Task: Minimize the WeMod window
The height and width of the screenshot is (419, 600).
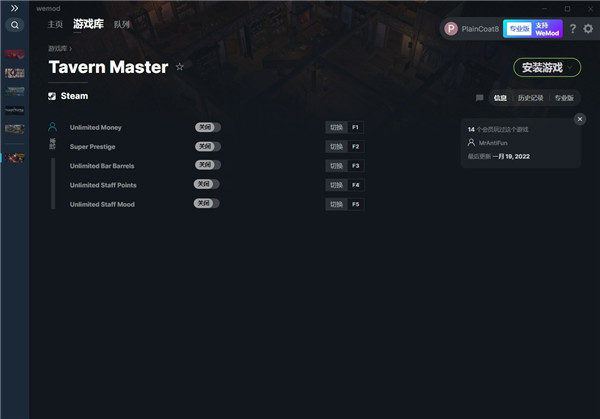Action: 544,8
